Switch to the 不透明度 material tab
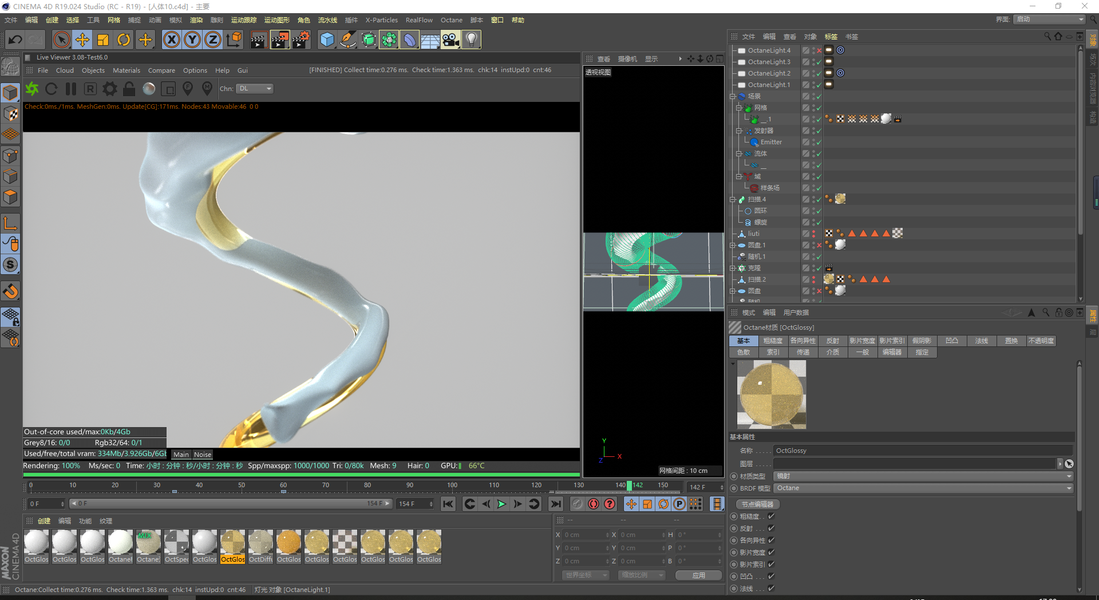The height and width of the screenshot is (600, 1099). [1041, 341]
